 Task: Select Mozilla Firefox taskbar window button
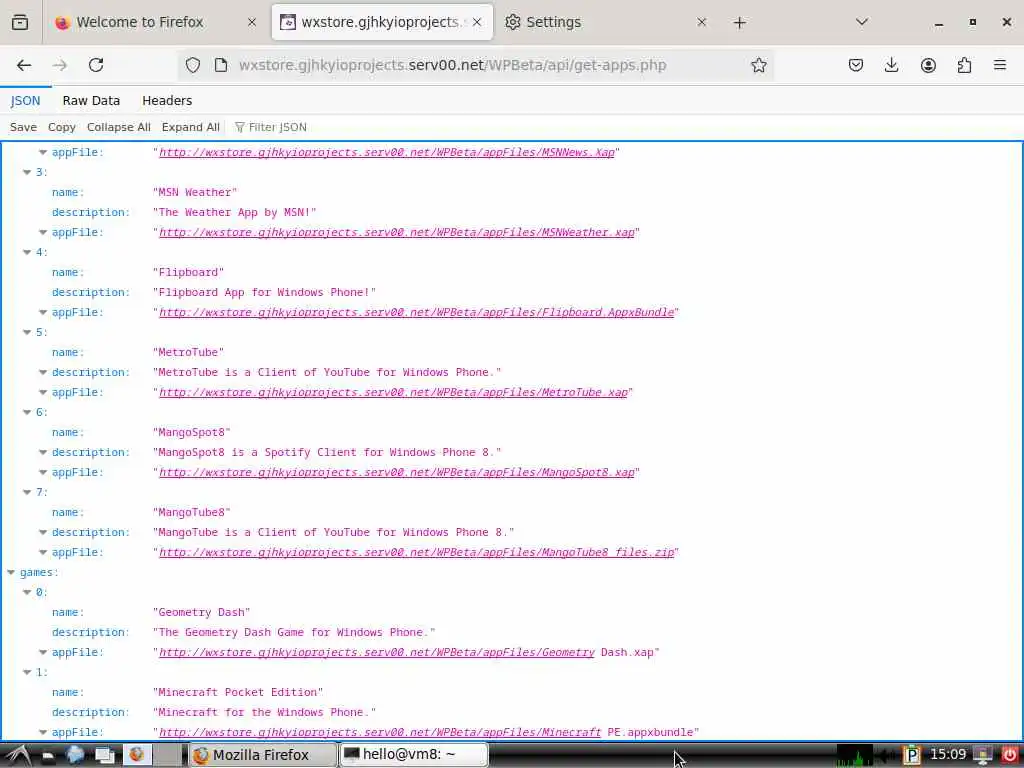tap(263, 755)
